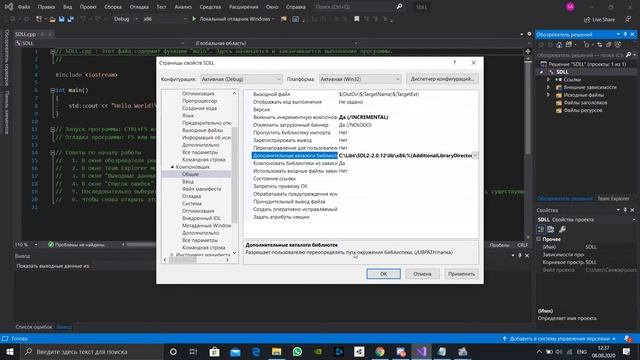640x360 pixels.
Task: Open Task View from taskbar
Action: (193, 351)
